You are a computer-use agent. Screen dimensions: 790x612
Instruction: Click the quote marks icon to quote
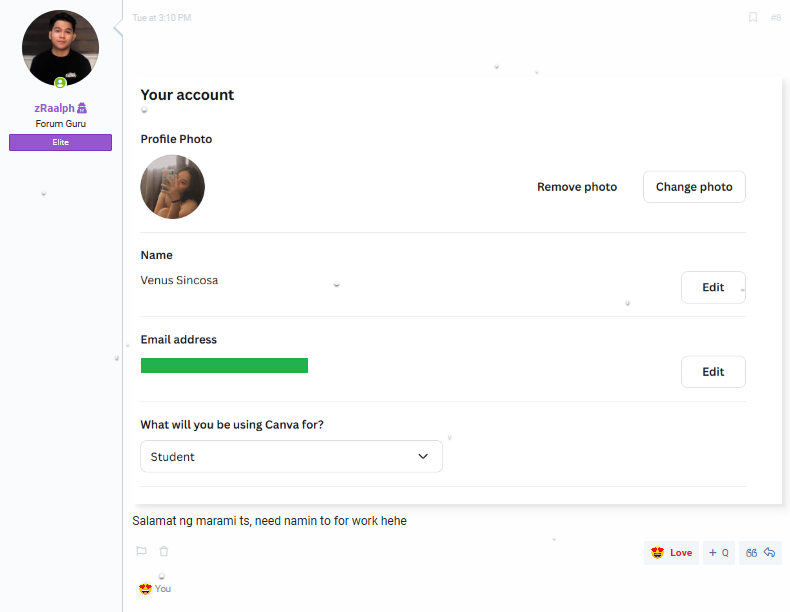[751, 553]
